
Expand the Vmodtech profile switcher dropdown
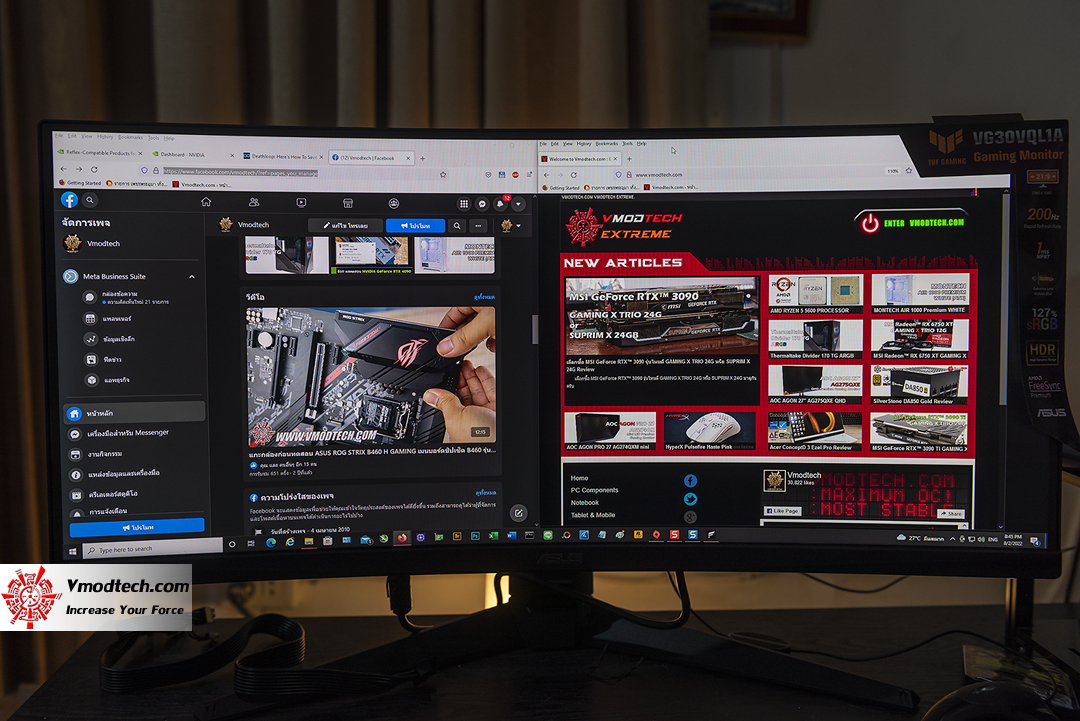click(x=510, y=226)
